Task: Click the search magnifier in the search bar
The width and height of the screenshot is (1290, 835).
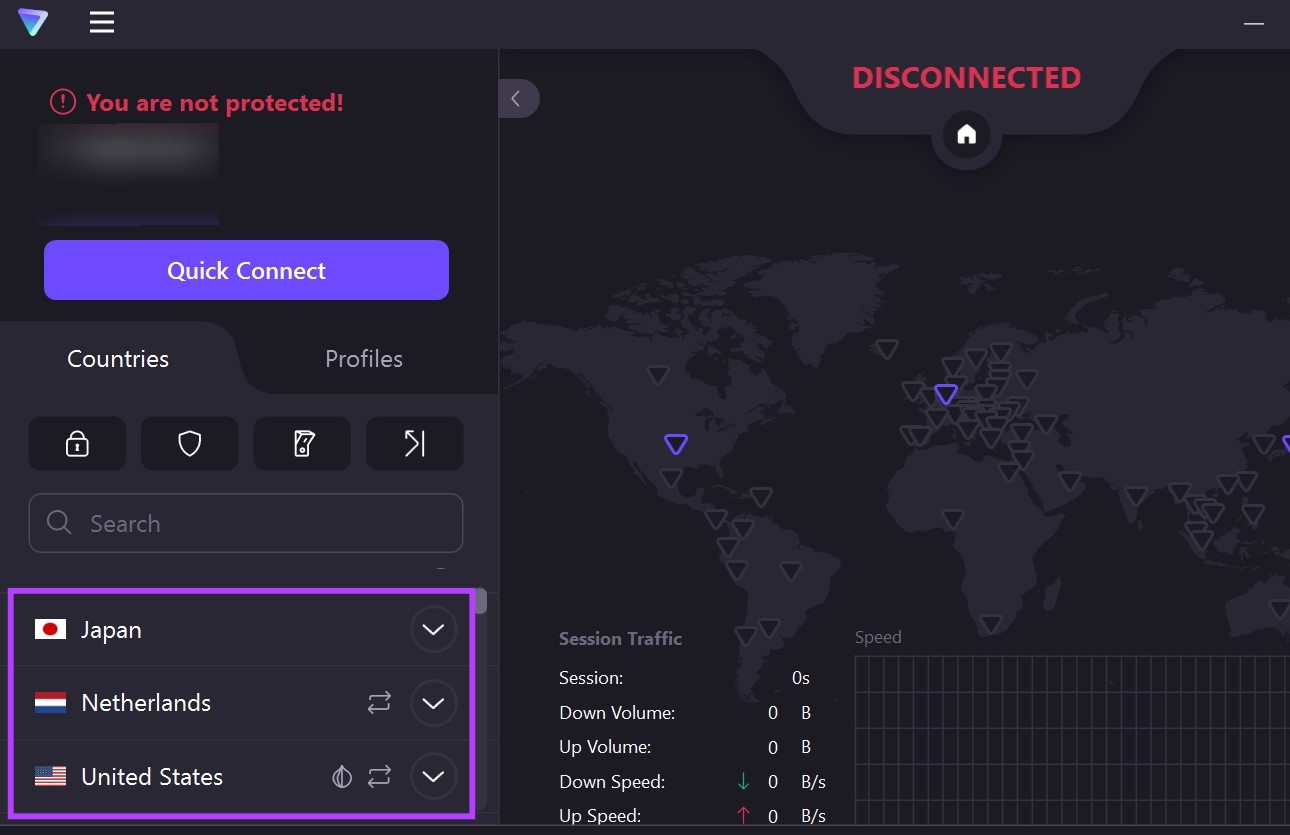Action: (58, 523)
